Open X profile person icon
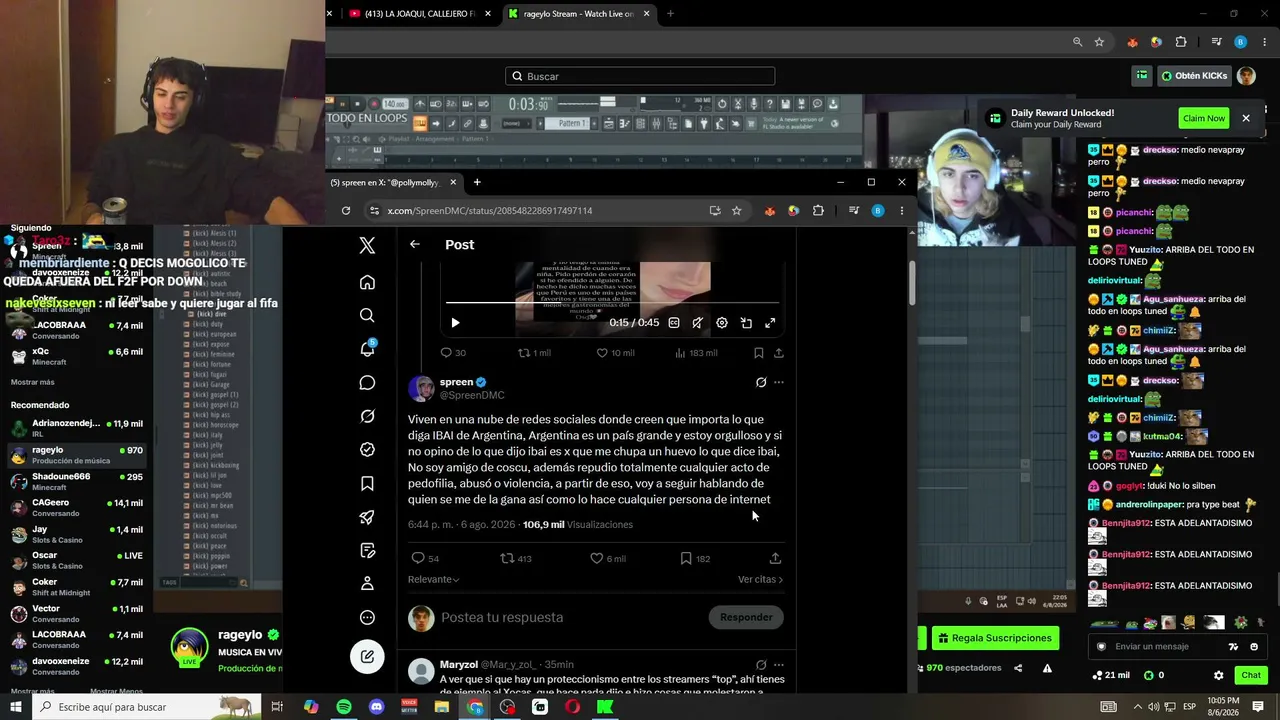Screen dimensions: 1280x720 click(367, 584)
